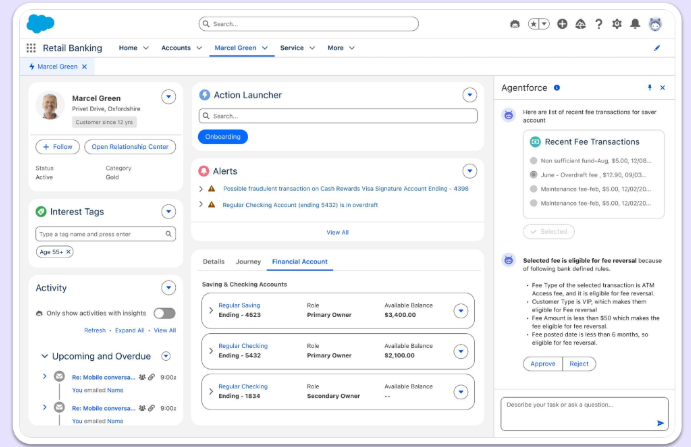691x447 pixels.
Task: Click the global create plus icon
Action: tap(563, 23)
